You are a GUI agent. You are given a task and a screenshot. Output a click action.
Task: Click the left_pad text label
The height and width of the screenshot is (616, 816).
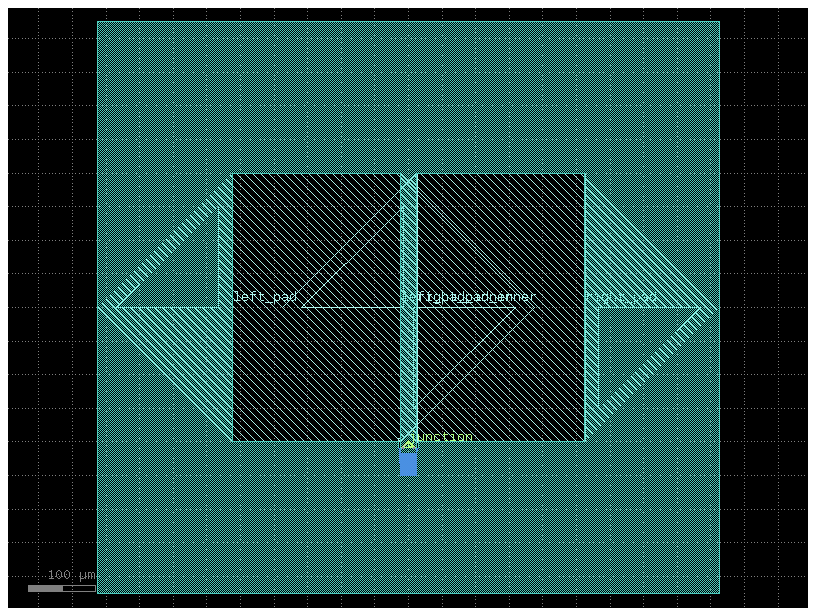coord(265,297)
